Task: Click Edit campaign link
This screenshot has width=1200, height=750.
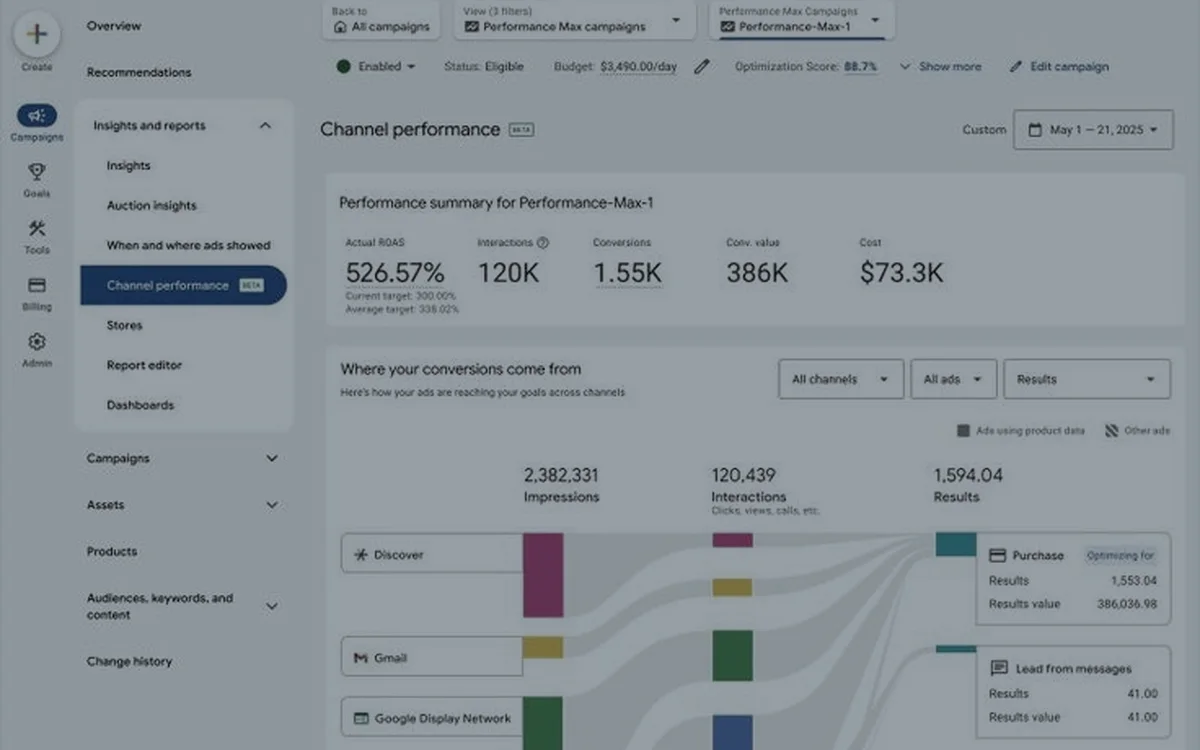Action: click(1059, 67)
